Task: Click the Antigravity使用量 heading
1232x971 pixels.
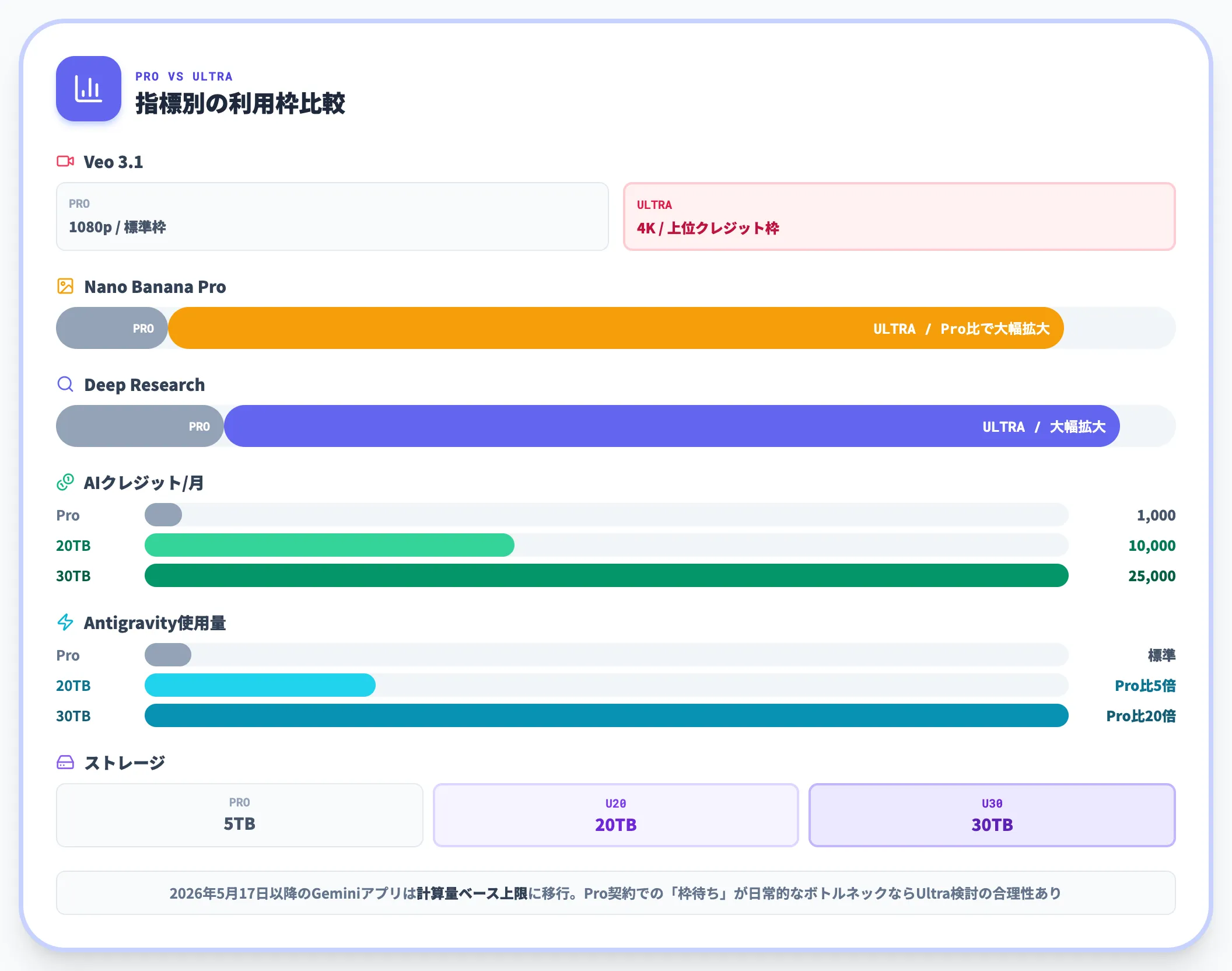Action: pyautogui.click(x=155, y=623)
